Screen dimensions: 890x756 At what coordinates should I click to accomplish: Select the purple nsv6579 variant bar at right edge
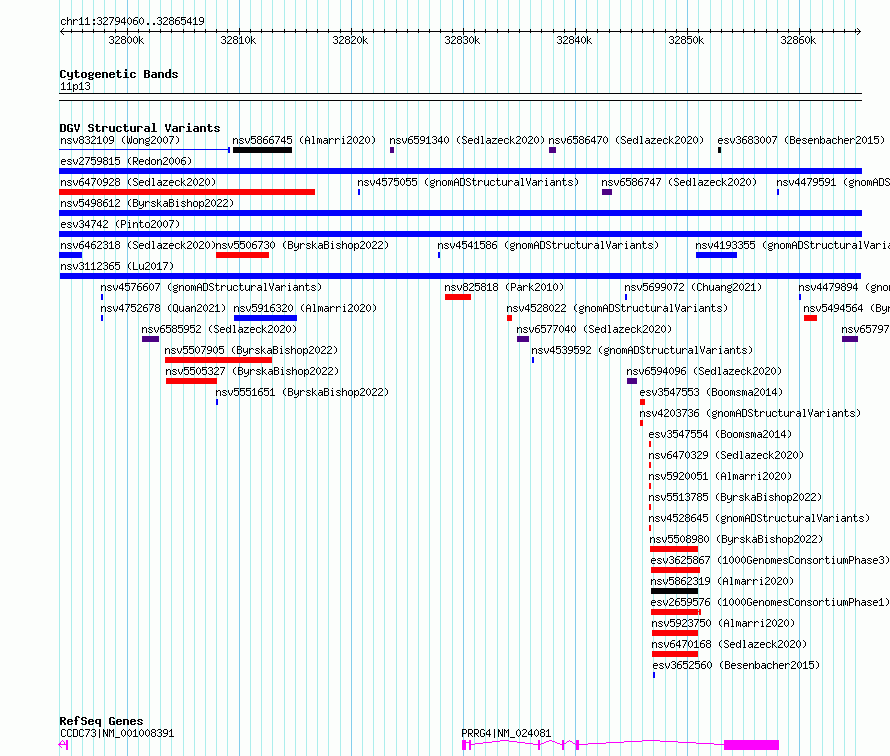[850, 339]
